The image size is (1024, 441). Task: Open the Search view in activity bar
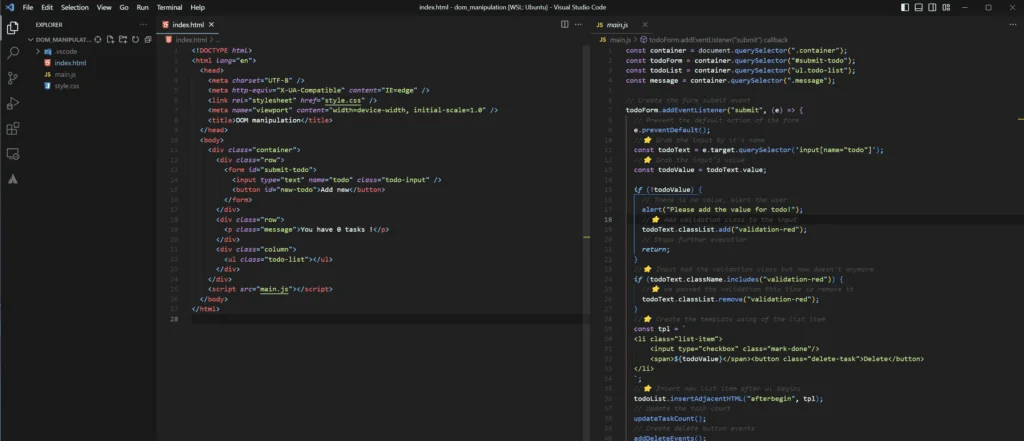[x=12, y=53]
